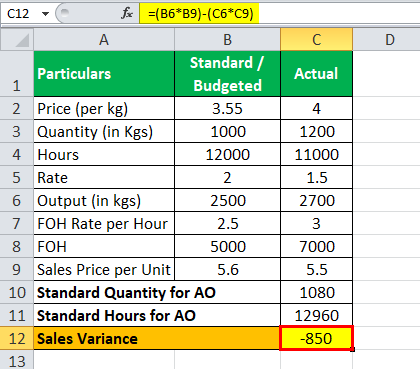Select row 9 header
The width and height of the screenshot is (420, 369).
click(17, 269)
